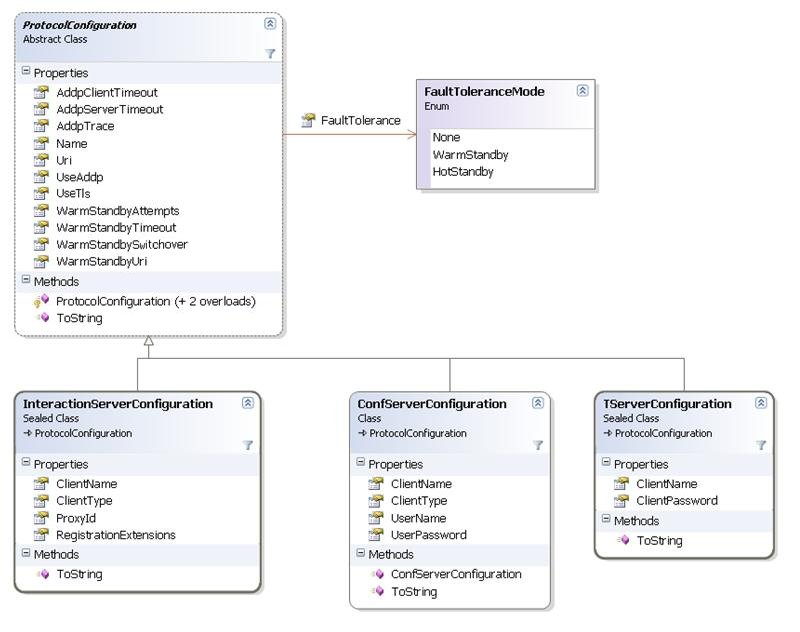
Task: Click the ConfServerConfiguration constructor method icon
Action: click(378, 574)
